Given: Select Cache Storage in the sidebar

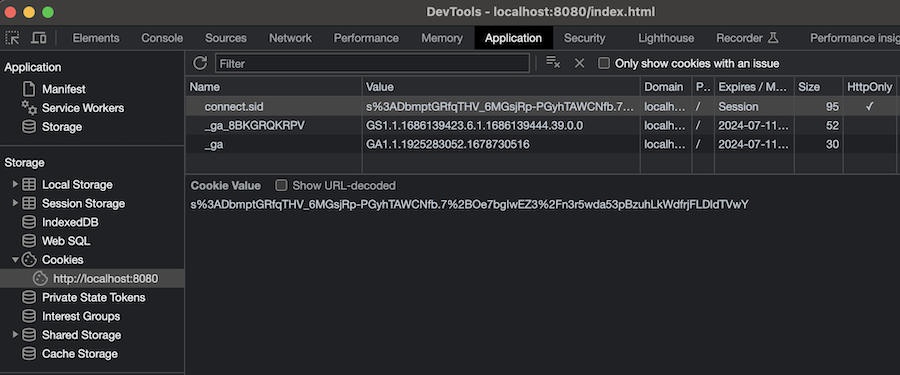Looking at the screenshot, I should click(80, 354).
